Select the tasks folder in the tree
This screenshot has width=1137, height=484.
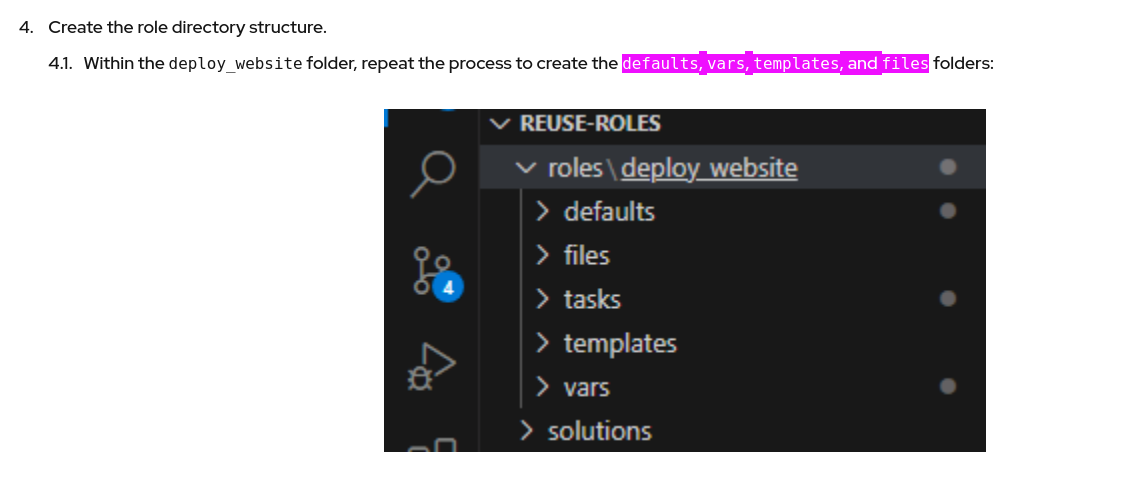[592, 300]
